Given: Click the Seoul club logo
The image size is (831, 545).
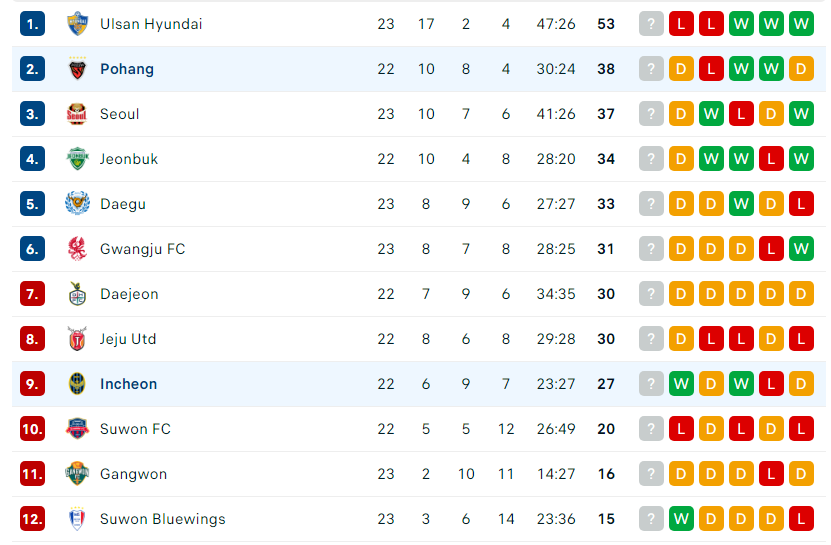Looking at the screenshot, I should pyautogui.click(x=77, y=114).
